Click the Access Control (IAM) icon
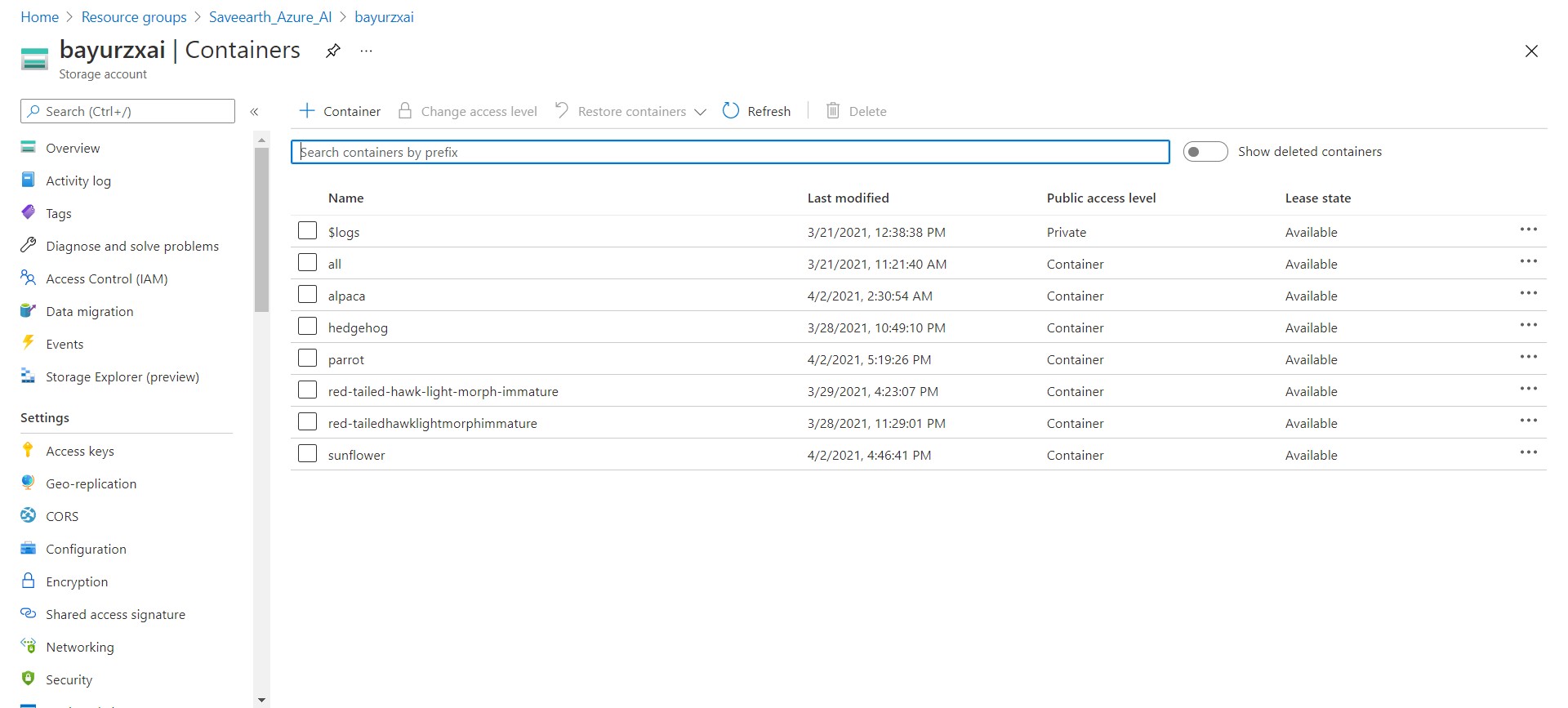Image resolution: width=1568 pixels, height=708 pixels. [29, 278]
